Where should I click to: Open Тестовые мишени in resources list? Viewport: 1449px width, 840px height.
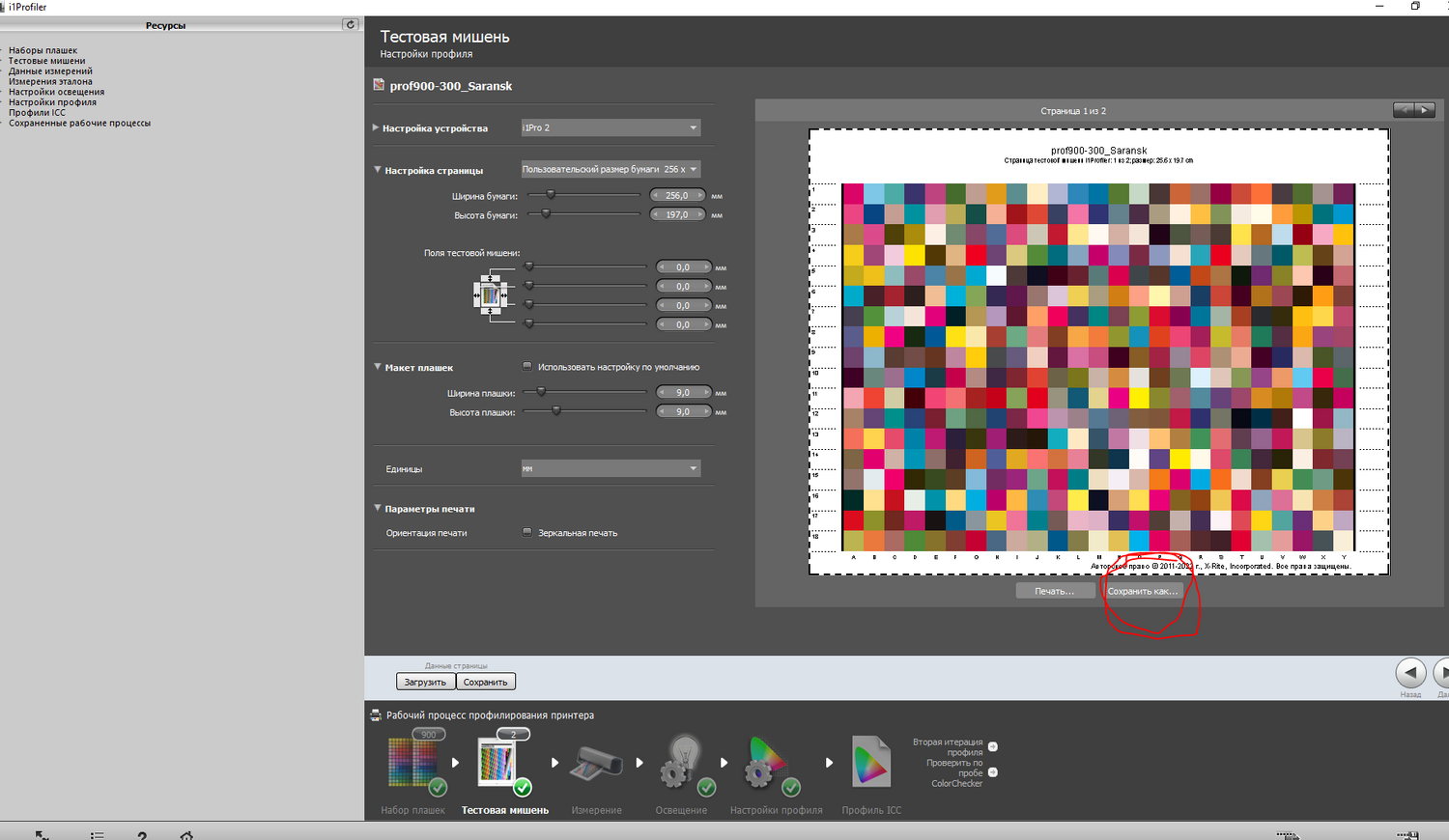(47, 61)
